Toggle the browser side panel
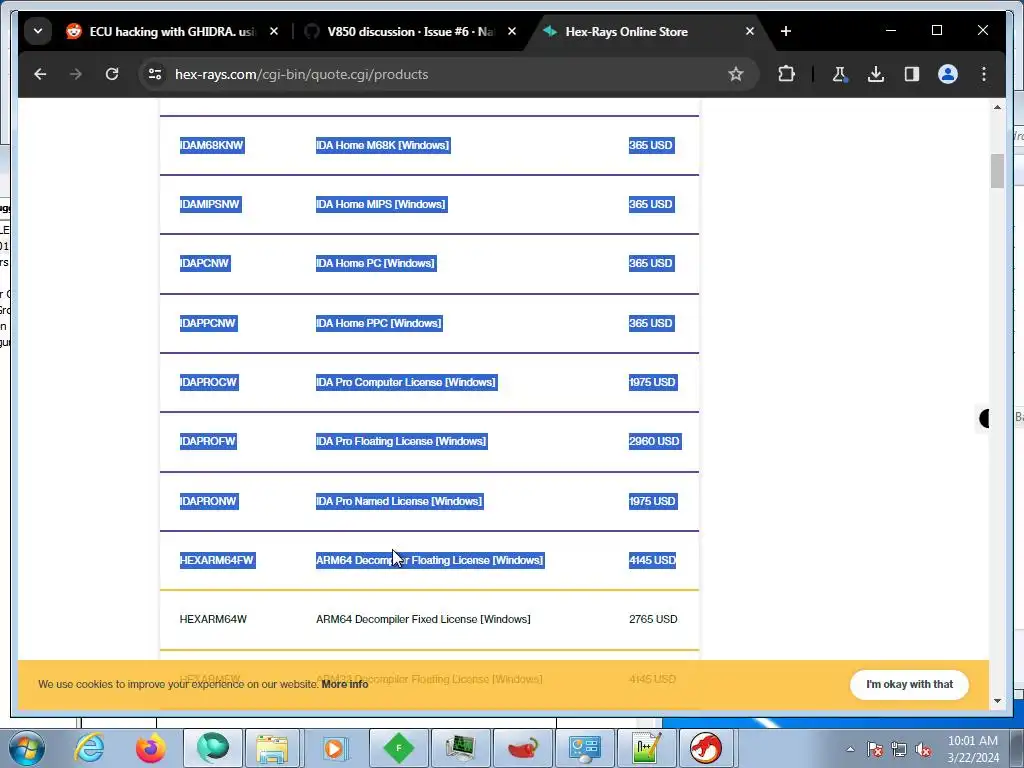1024x768 pixels. point(912,74)
